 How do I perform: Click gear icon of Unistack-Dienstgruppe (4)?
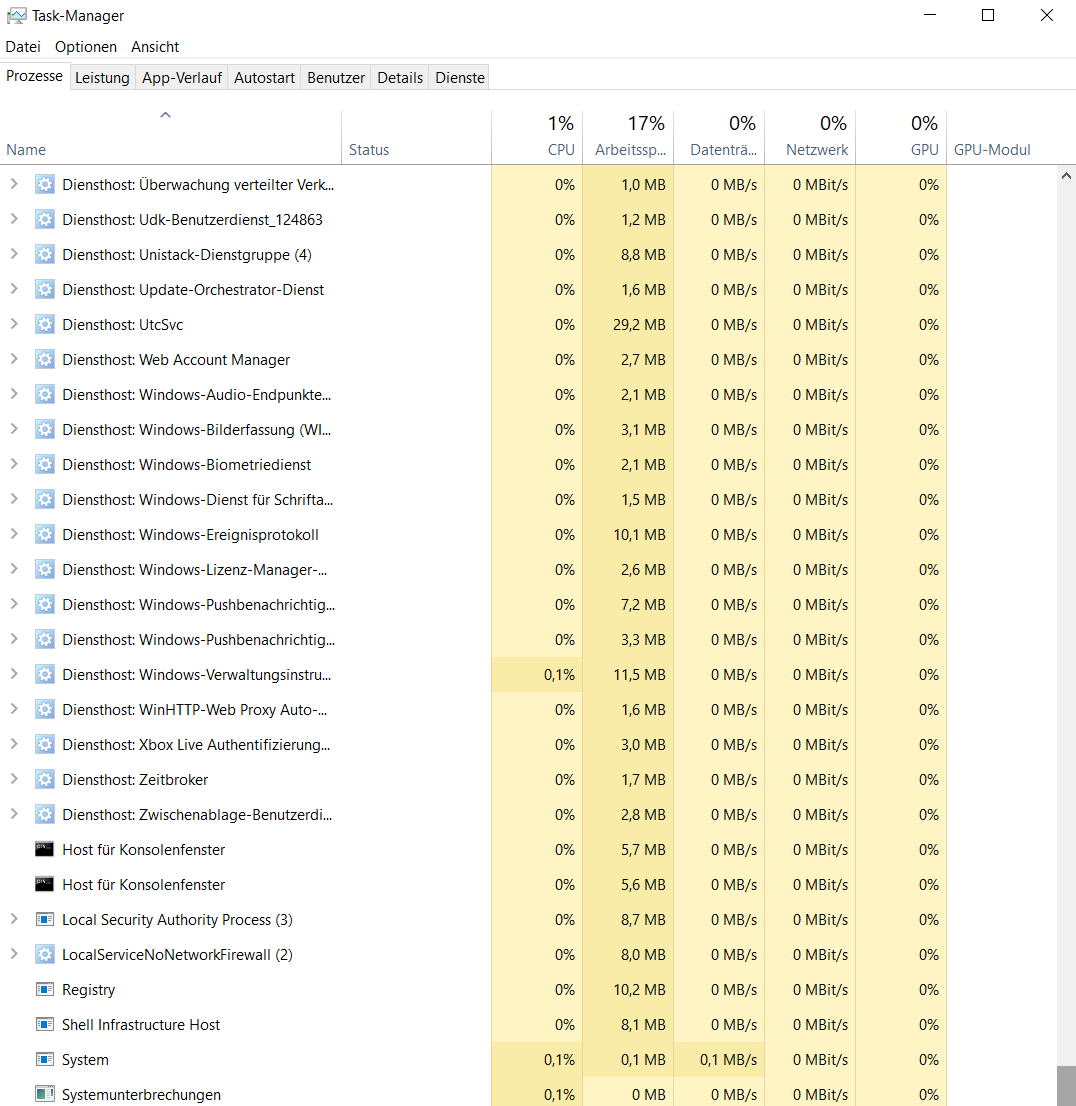click(x=44, y=255)
